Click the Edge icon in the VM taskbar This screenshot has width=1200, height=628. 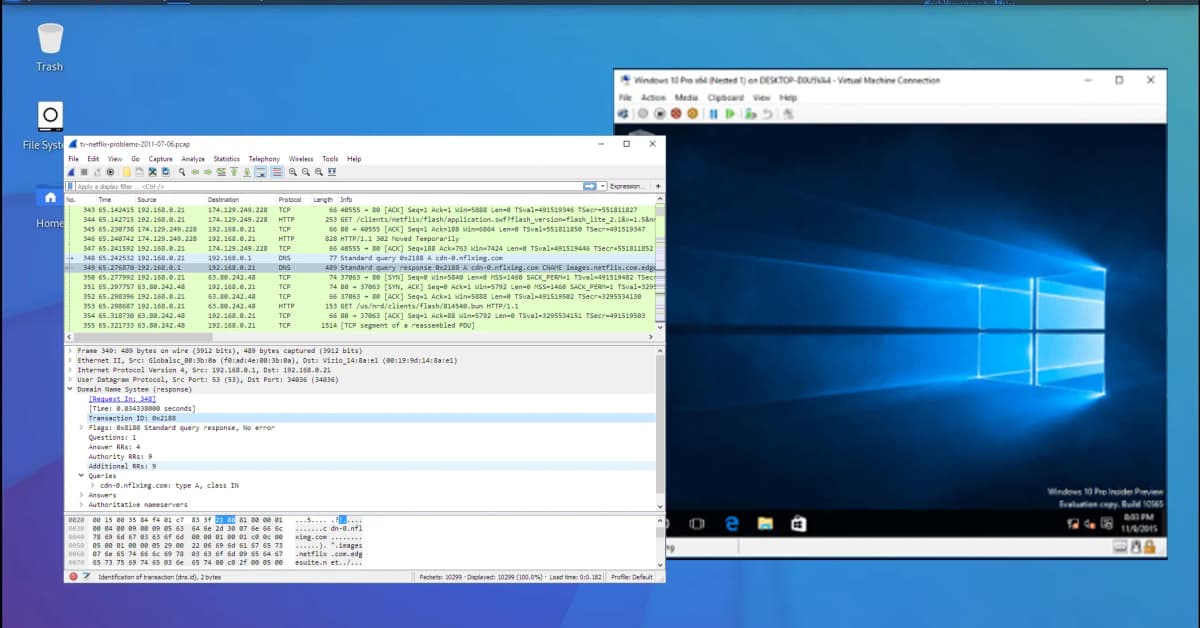click(731, 523)
